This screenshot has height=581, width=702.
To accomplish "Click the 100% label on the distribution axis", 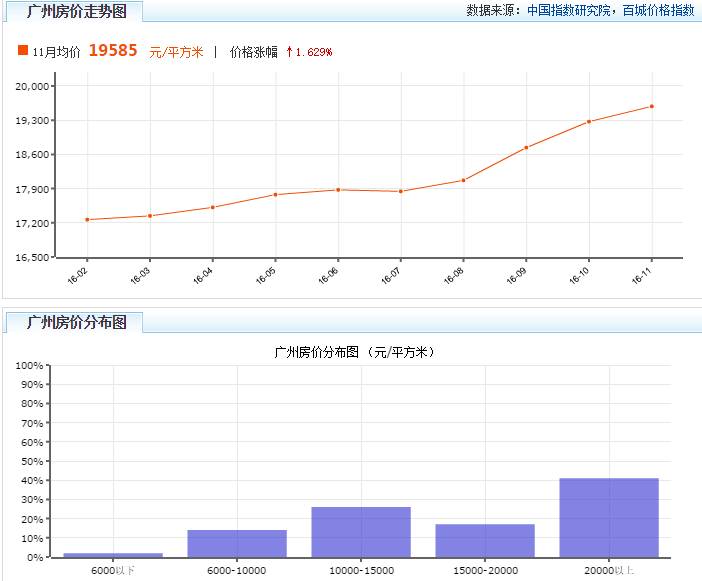I will [29, 366].
